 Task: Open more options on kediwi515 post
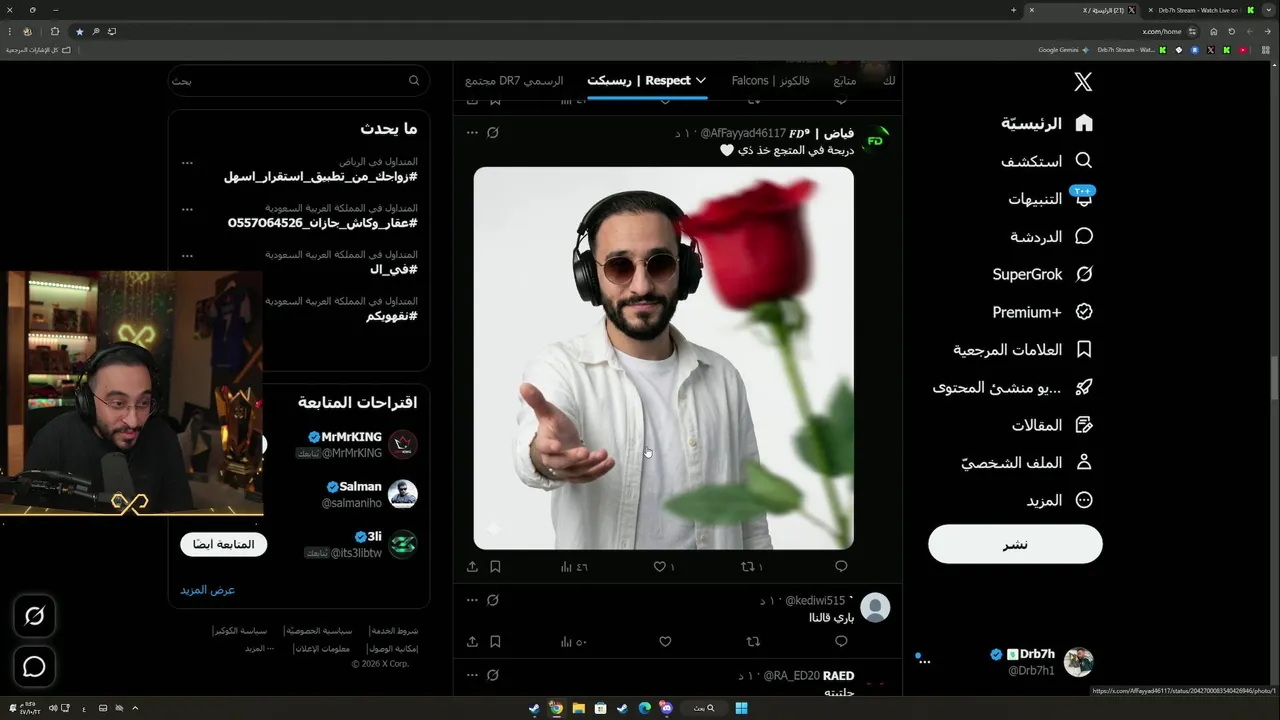472,600
